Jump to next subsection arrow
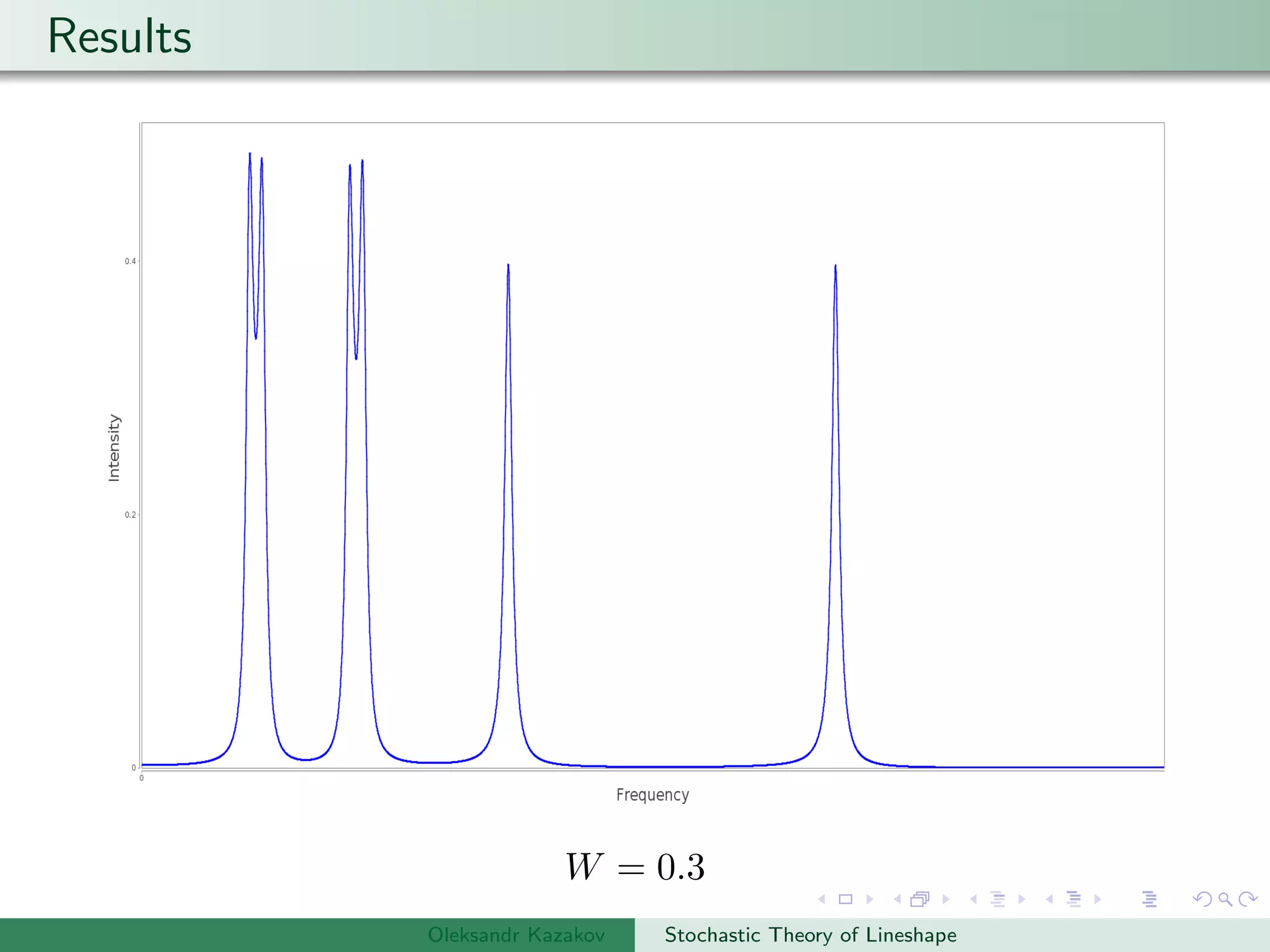Image resolution: width=1270 pixels, height=952 pixels. click(1022, 899)
